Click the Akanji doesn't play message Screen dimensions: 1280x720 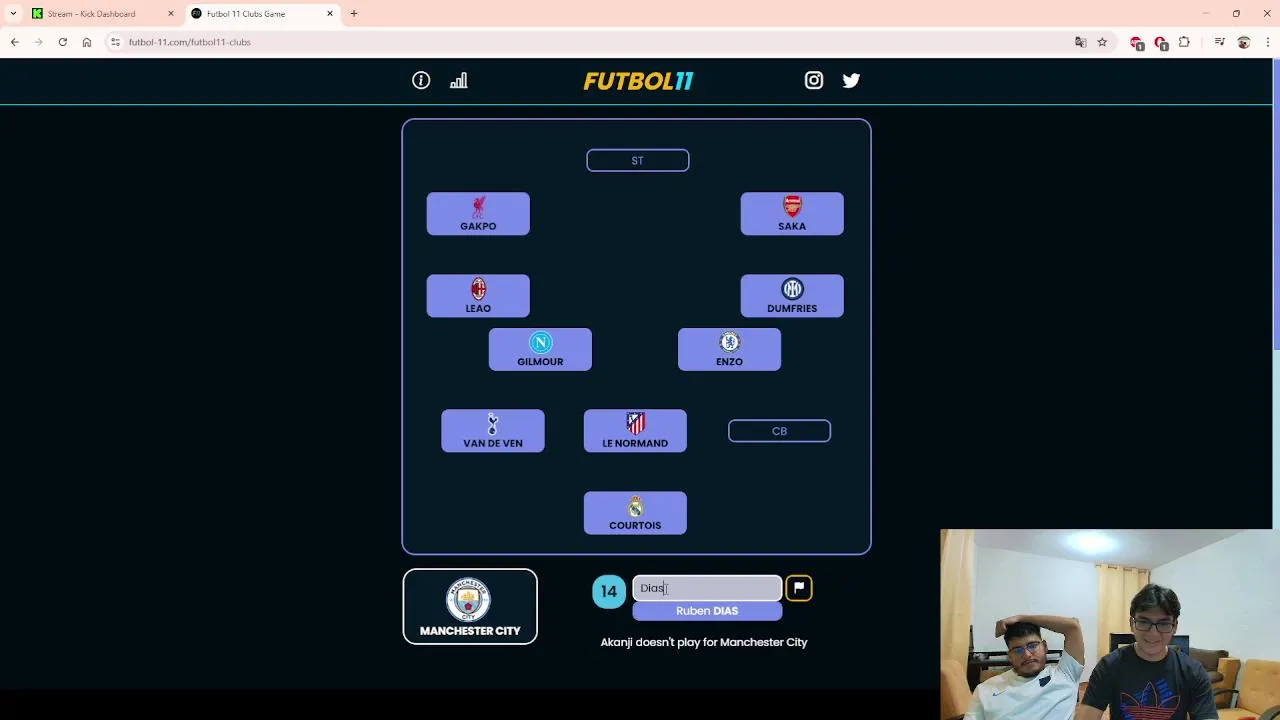click(704, 642)
